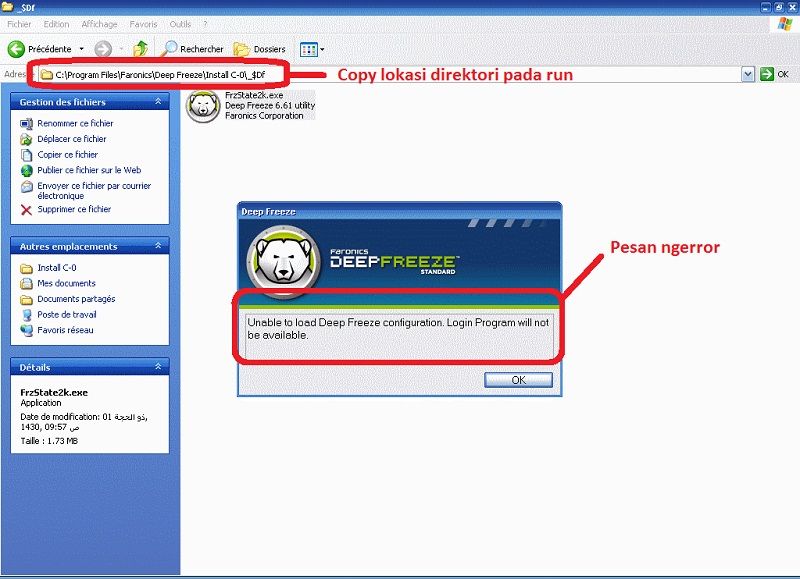Image resolution: width=800 pixels, height=579 pixels.
Task: Click the Favoris réseau network icon
Action: pos(27,331)
